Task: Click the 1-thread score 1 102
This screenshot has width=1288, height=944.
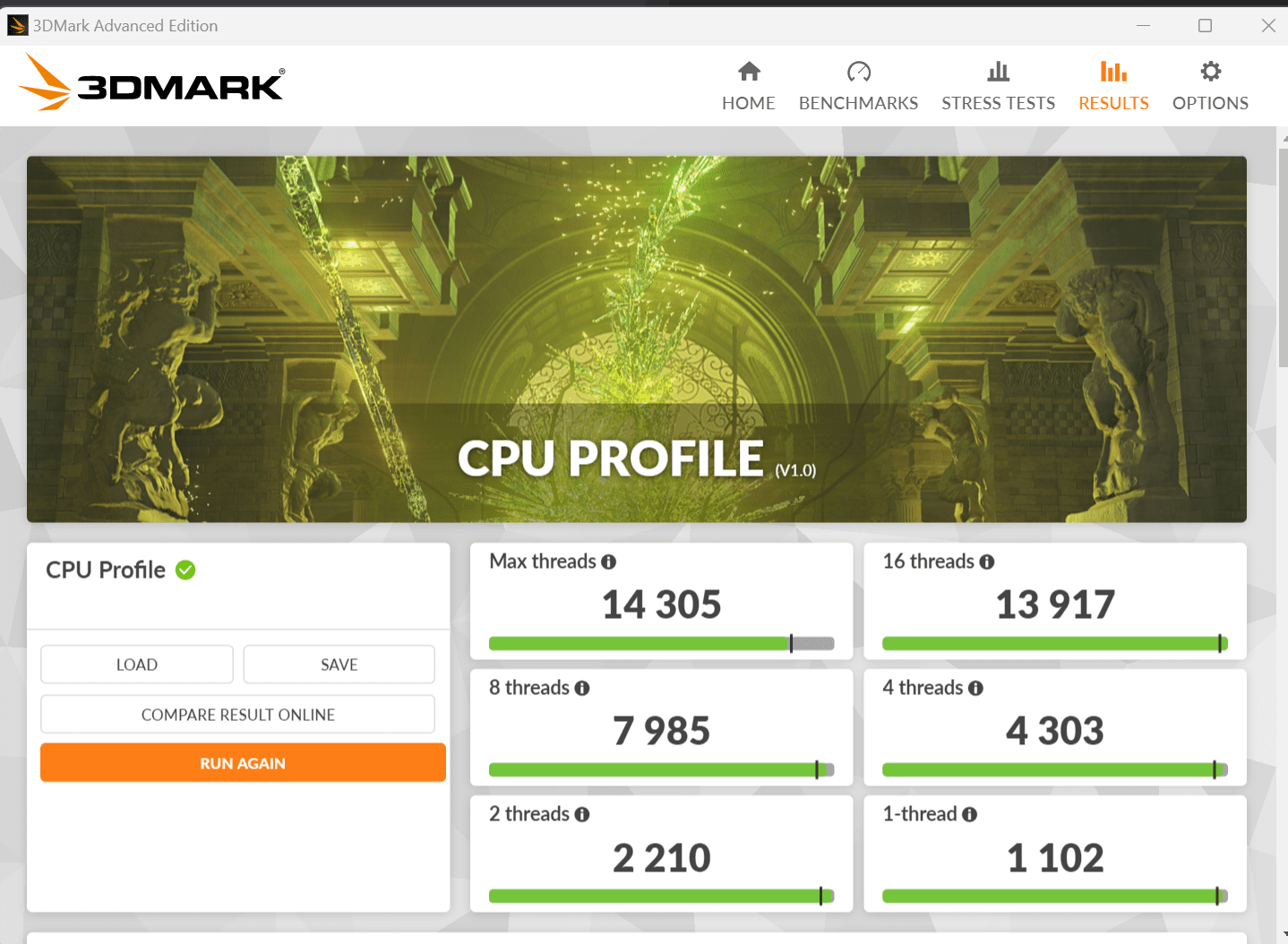Action: point(1055,858)
